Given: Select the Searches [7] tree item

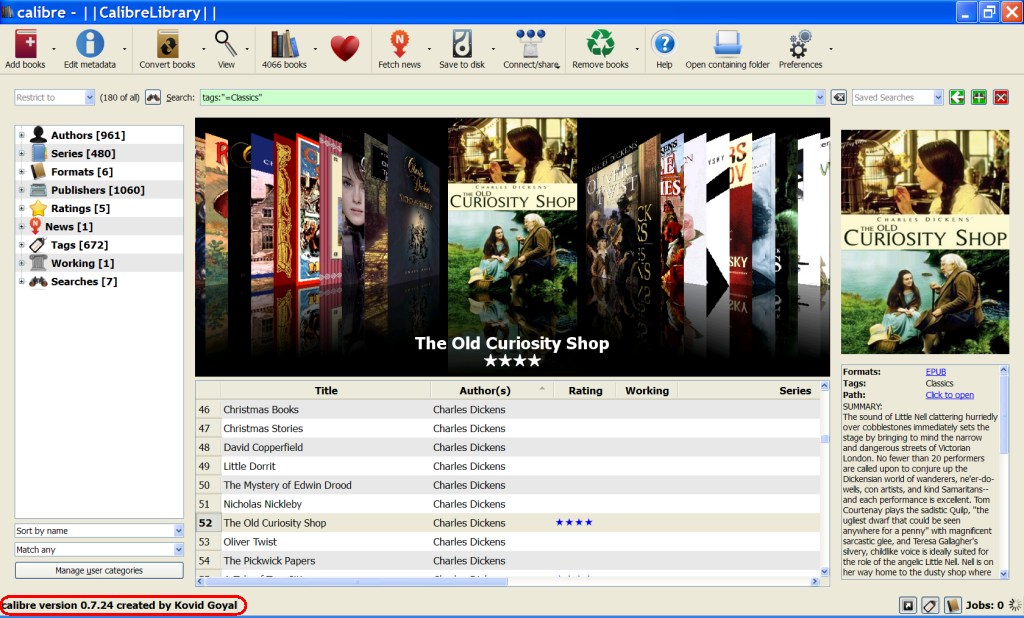Looking at the screenshot, I should (x=84, y=282).
